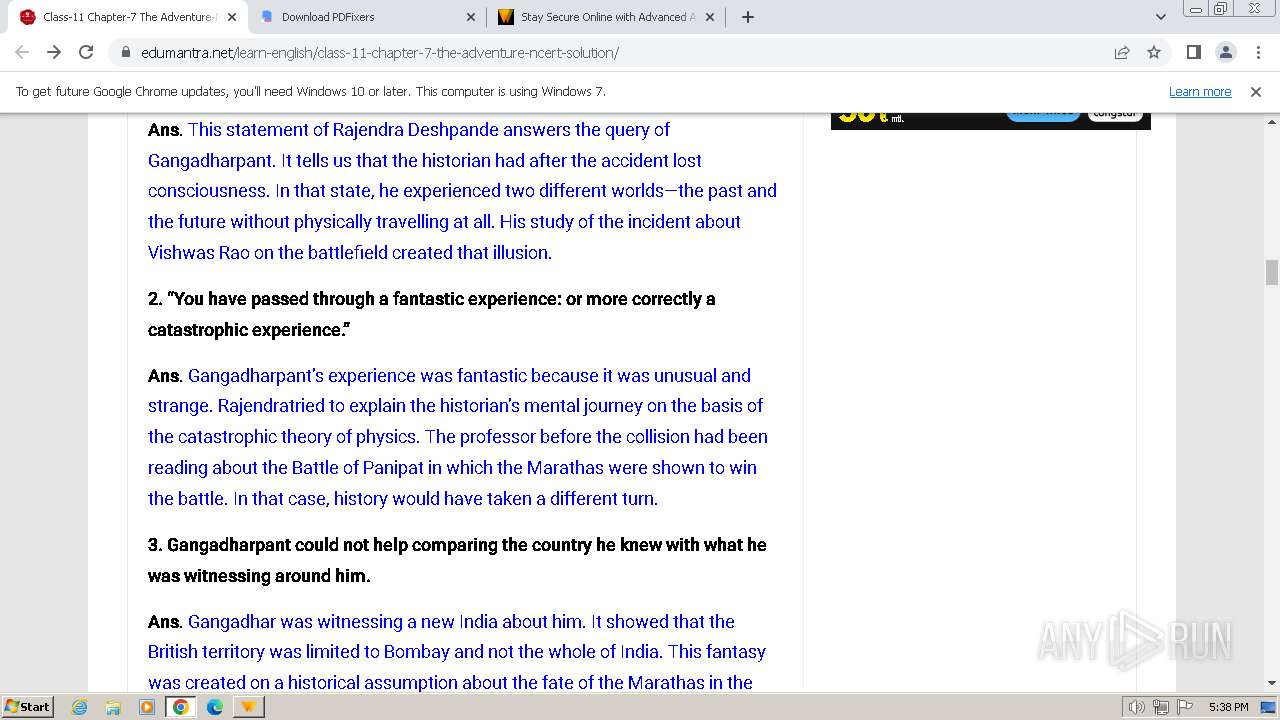1280x720 pixels.
Task: Go back to previous page
Action: click(22, 52)
